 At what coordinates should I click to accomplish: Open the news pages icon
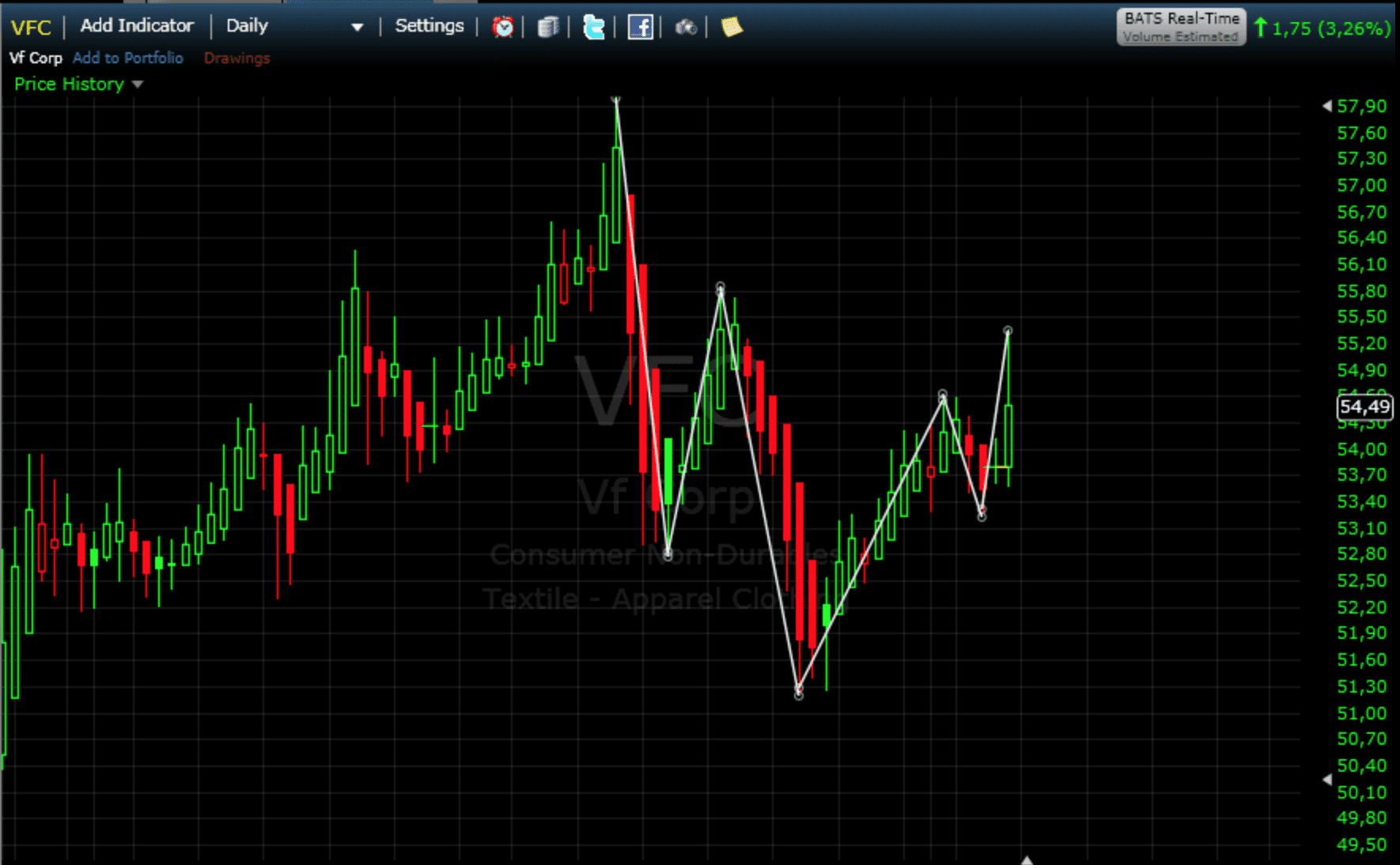tap(548, 27)
